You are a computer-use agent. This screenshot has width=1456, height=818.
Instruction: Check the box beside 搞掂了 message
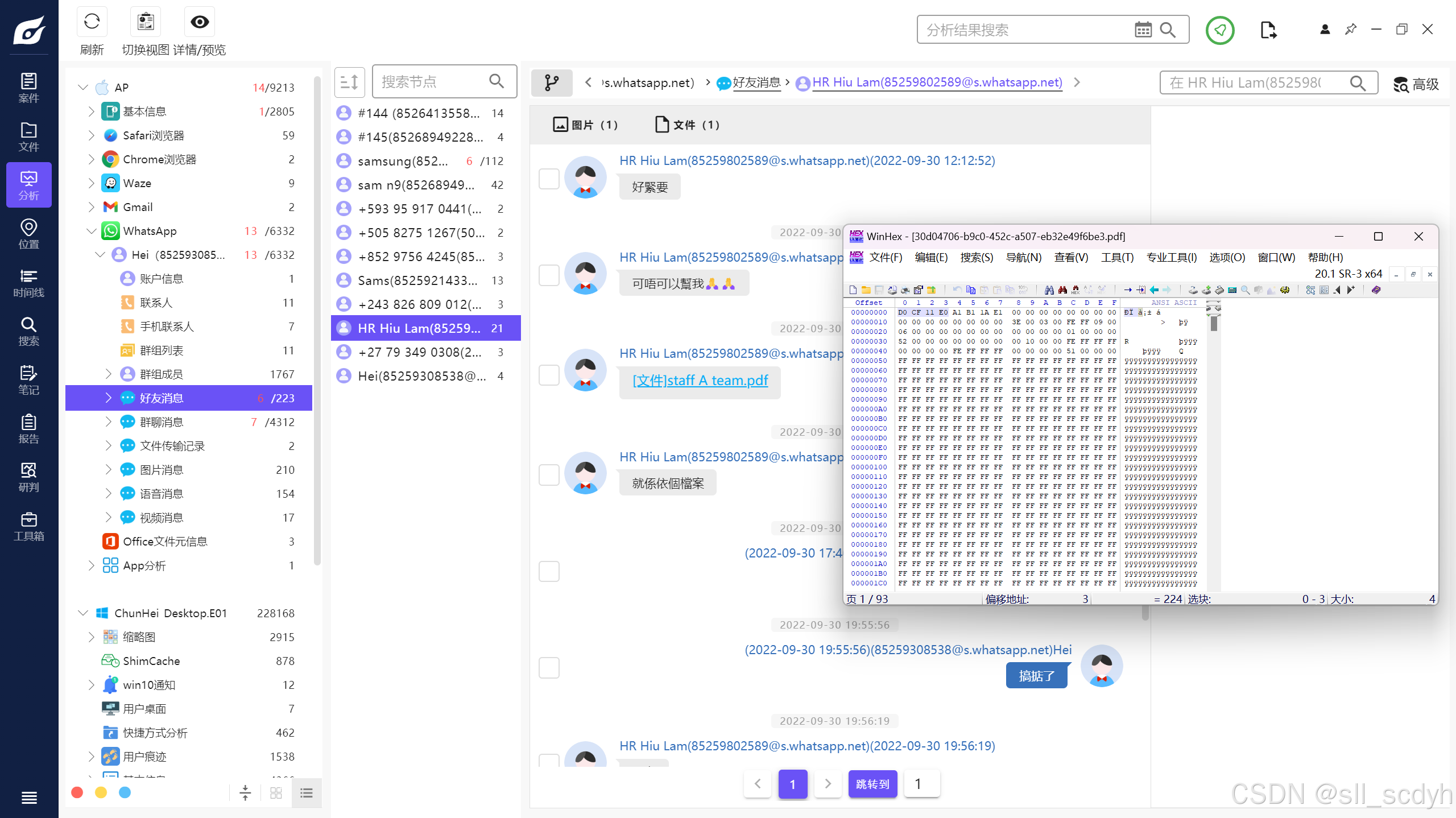pyautogui.click(x=549, y=668)
